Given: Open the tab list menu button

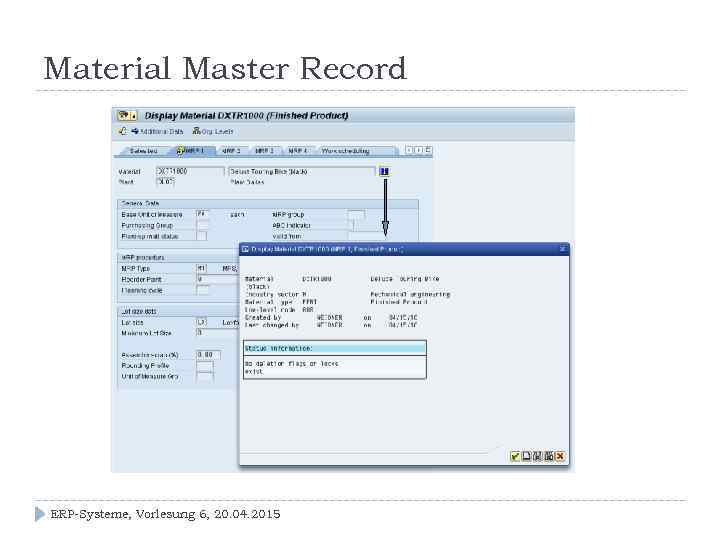Looking at the screenshot, I should (428, 150).
